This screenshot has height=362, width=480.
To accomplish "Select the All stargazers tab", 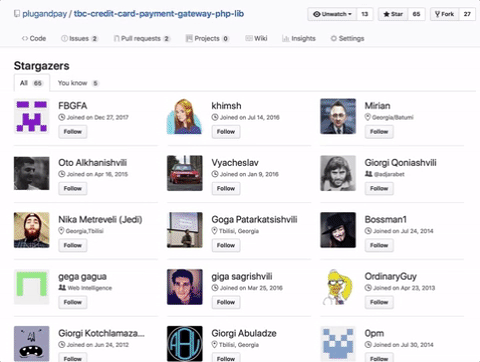I will point(31,83).
